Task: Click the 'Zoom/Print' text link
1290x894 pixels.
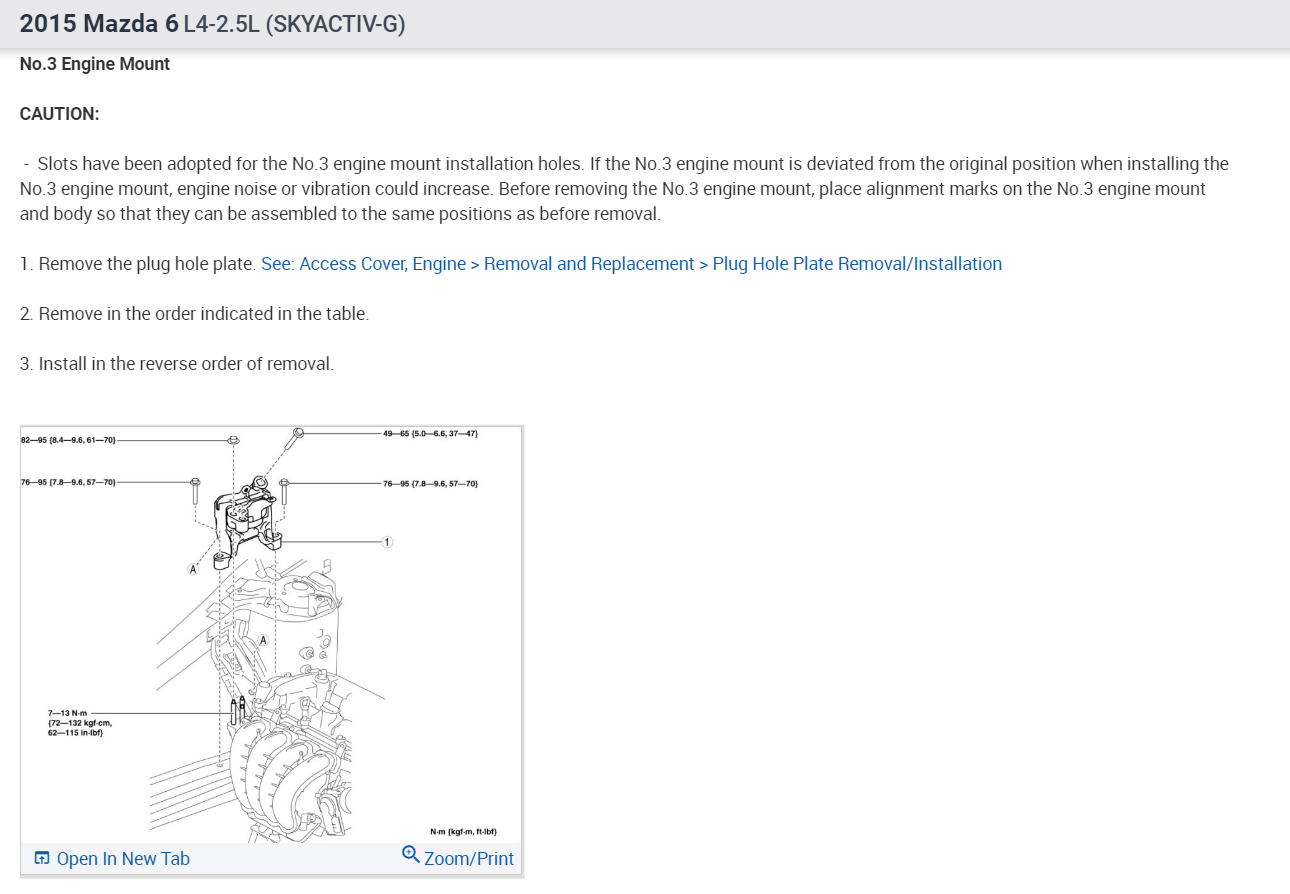Action: [x=469, y=859]
